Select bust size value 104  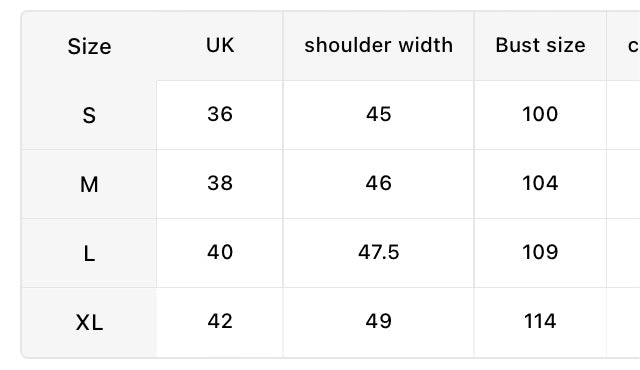(540, 184)
